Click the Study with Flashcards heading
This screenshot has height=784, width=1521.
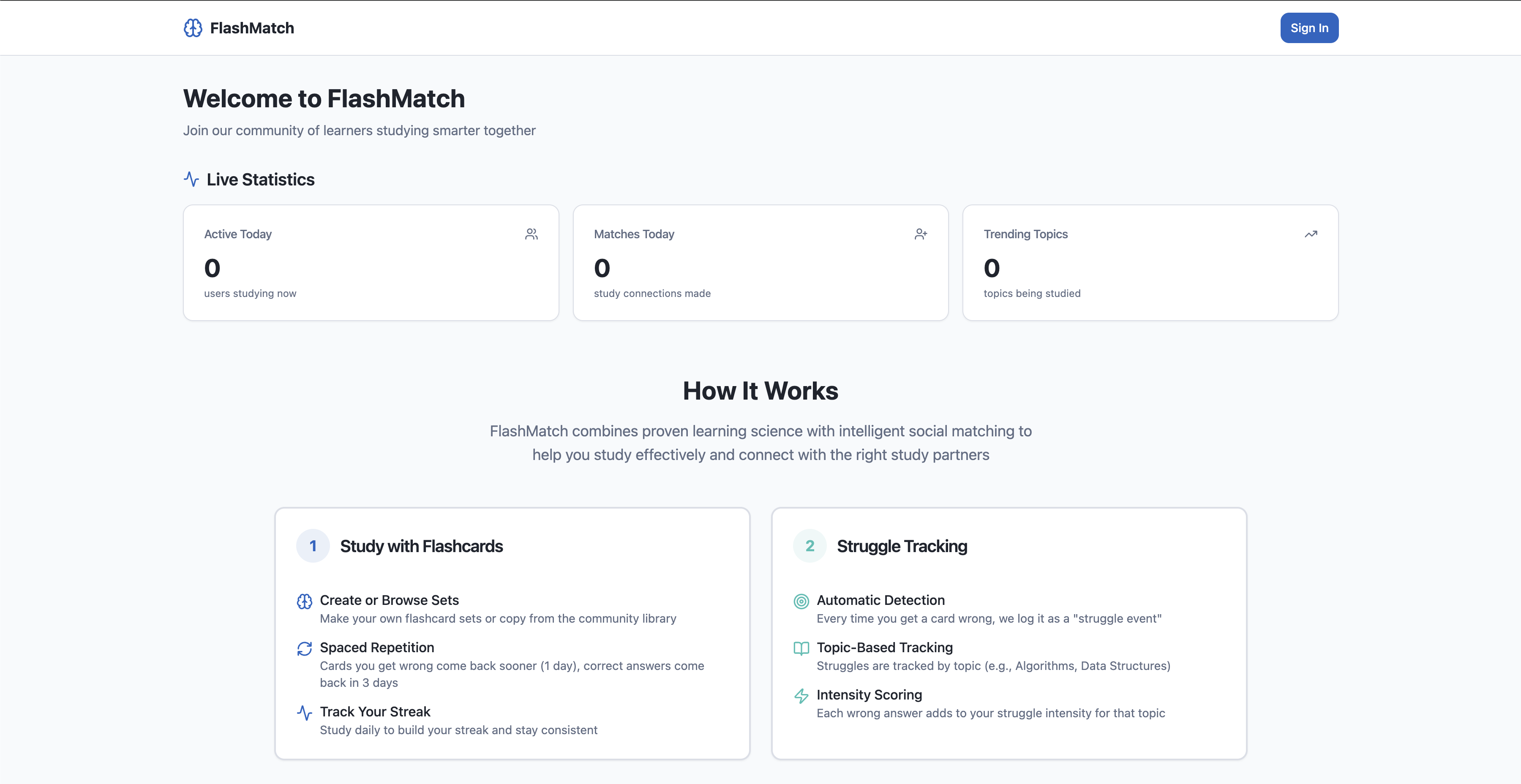[421, 546]
